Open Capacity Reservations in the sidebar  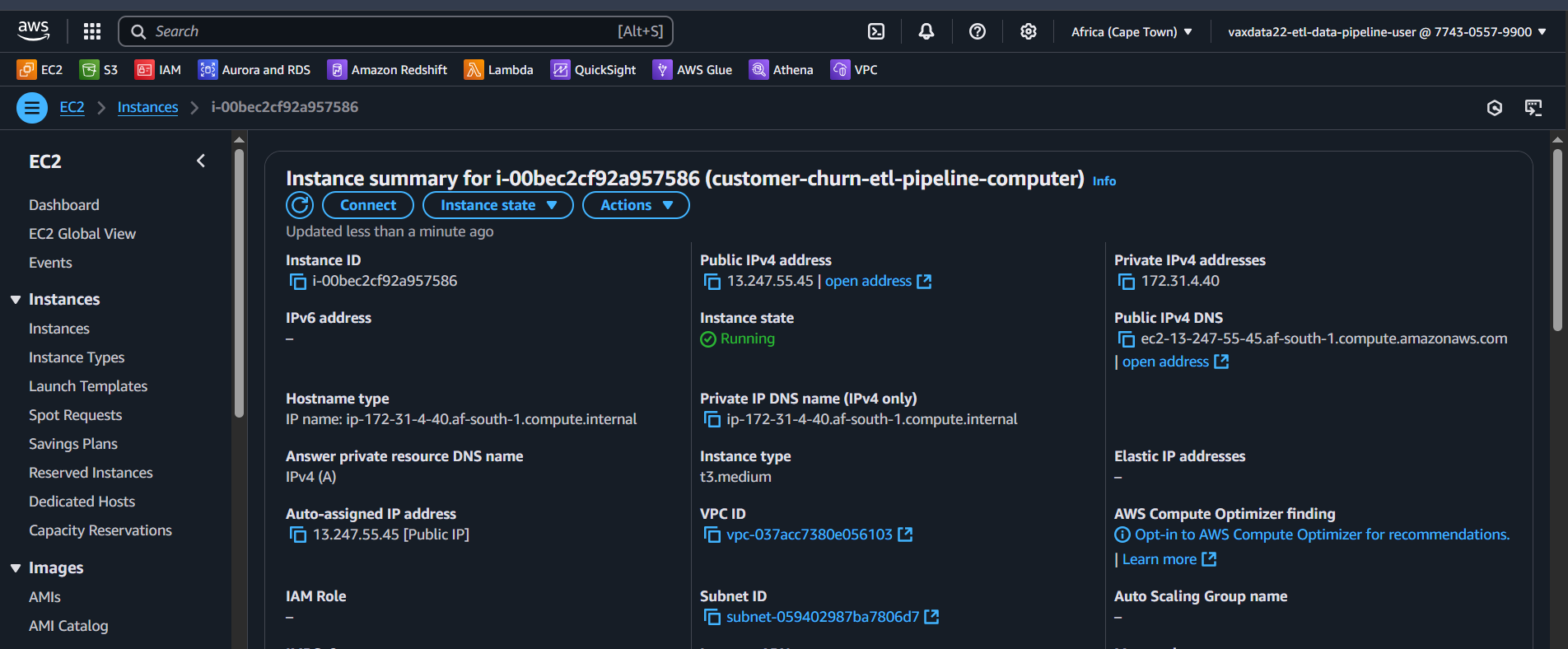pos(100,530)
